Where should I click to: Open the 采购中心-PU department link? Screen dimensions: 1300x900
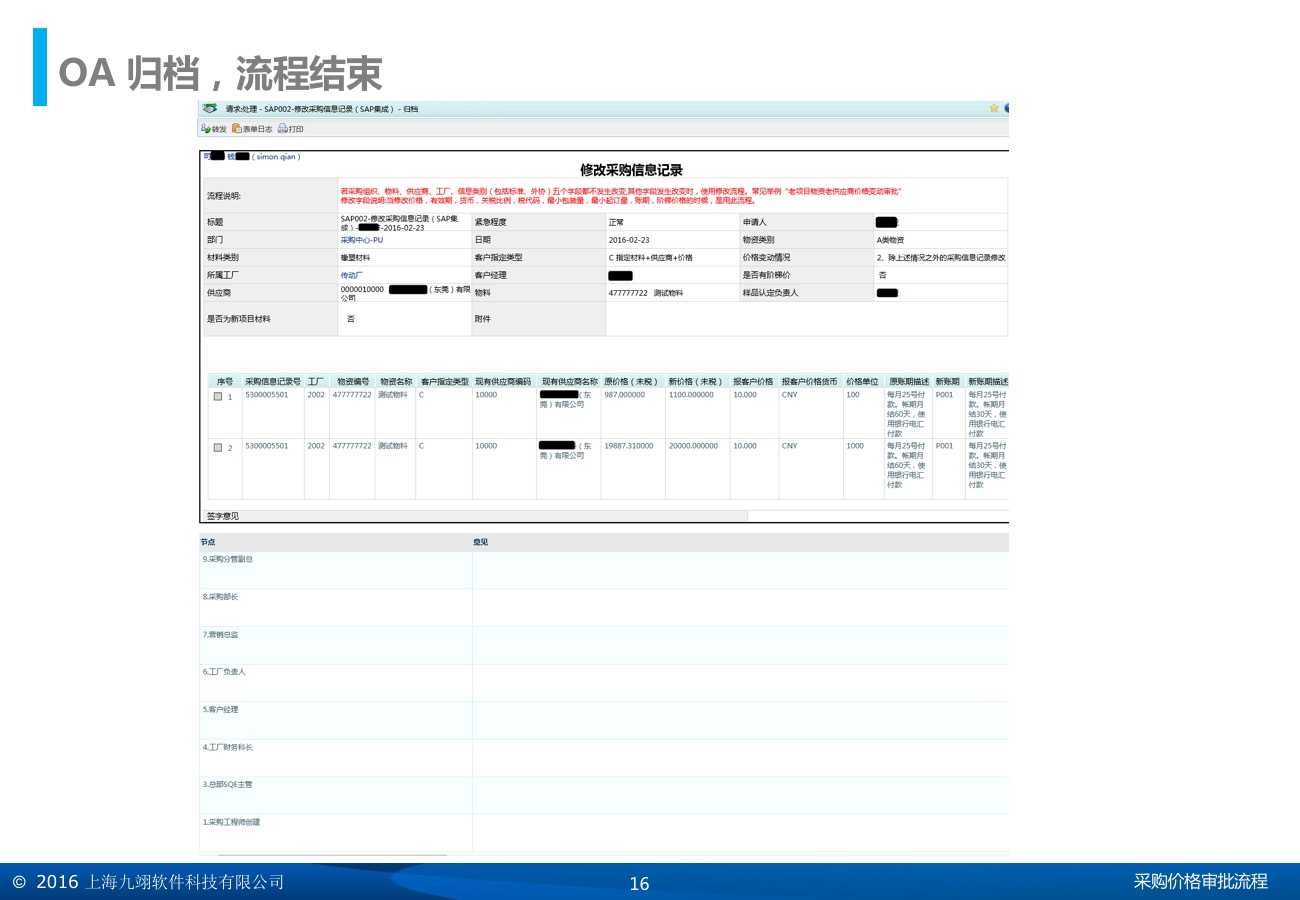361,240
